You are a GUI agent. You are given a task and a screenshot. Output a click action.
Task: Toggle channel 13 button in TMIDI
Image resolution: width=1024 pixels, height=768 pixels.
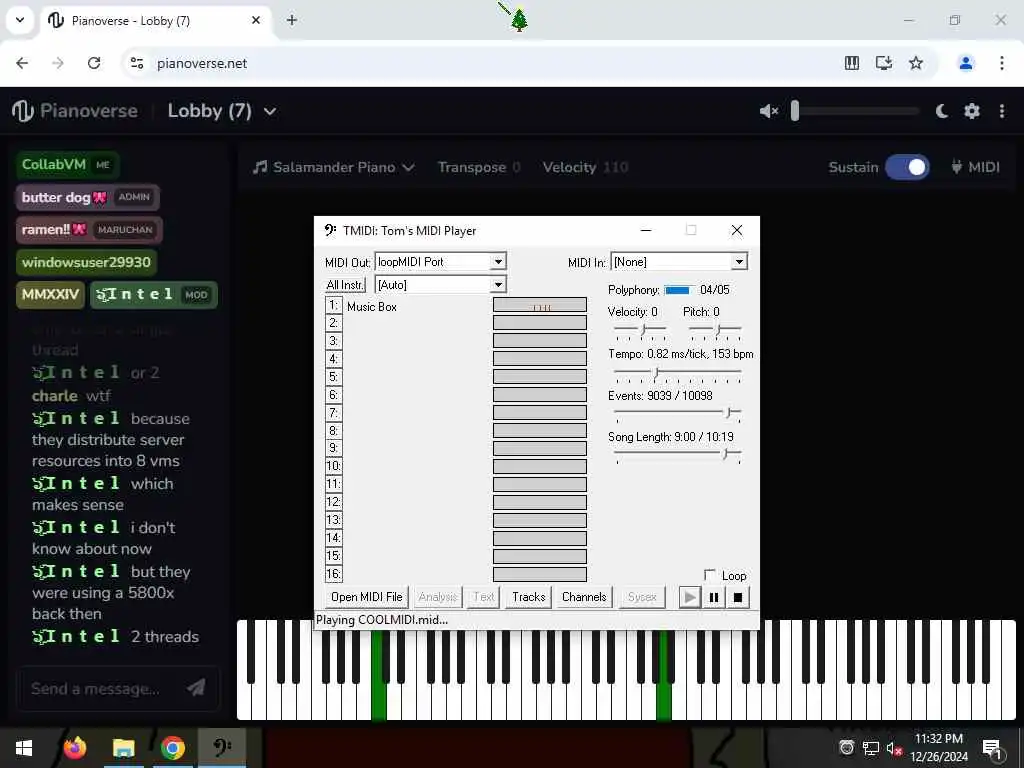pyautogui.click(x=333, y=520)
